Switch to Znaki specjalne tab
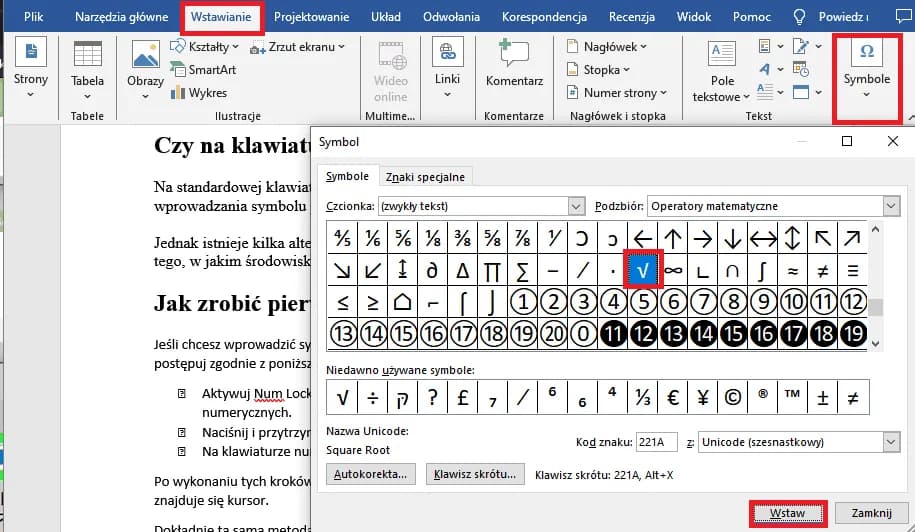 tap(425, 177)
